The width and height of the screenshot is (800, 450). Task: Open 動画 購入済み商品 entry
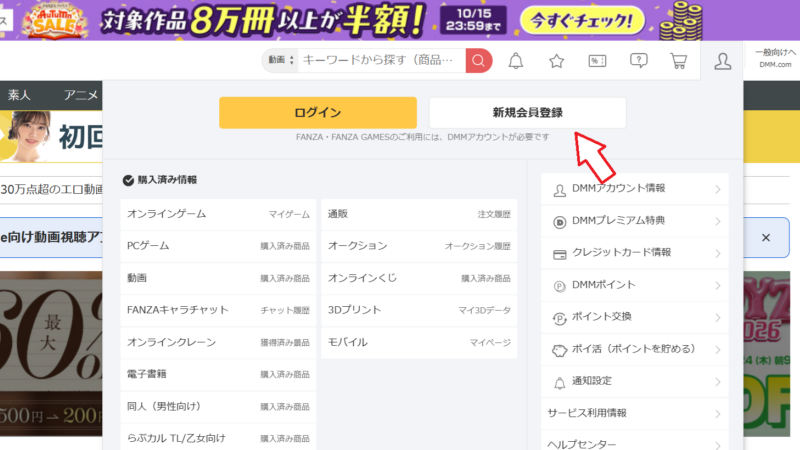click(218, 279)
